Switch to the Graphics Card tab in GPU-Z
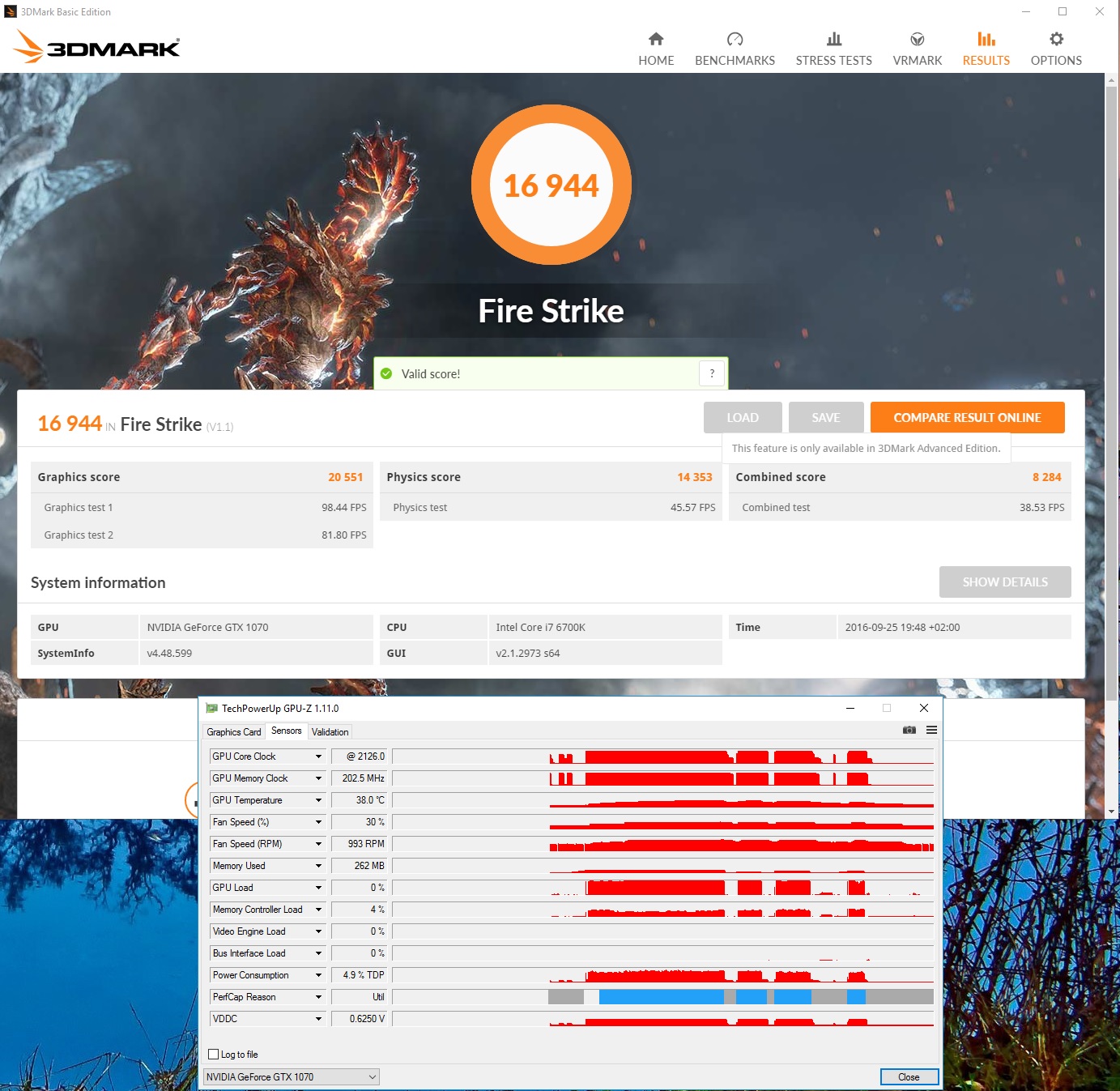Image resolution: width=1120 pixels, height=1091 pixels. tap(234, 731)
